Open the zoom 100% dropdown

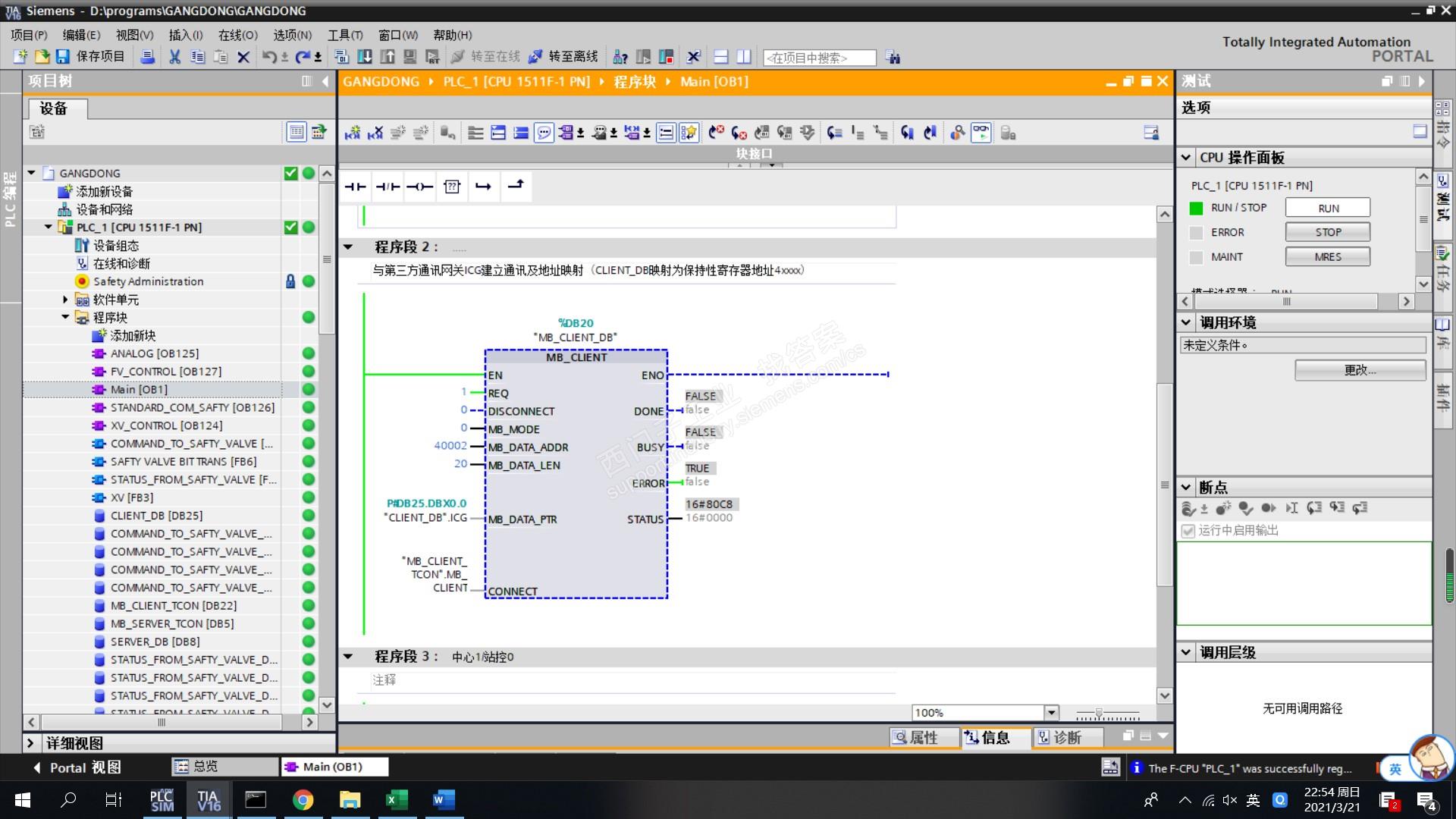click(1051, 713)
